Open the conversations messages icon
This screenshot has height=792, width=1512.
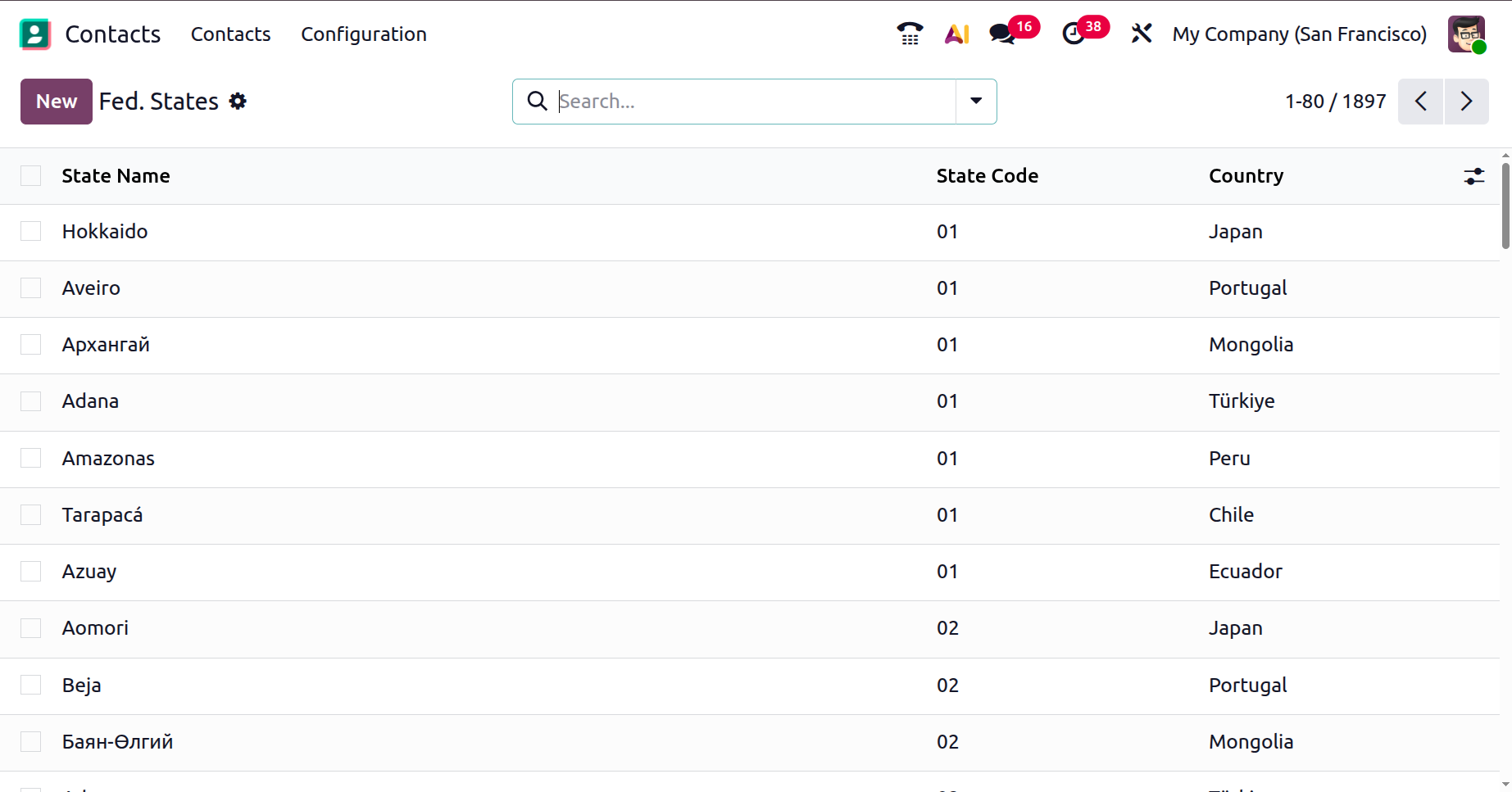coord(1001,34)
